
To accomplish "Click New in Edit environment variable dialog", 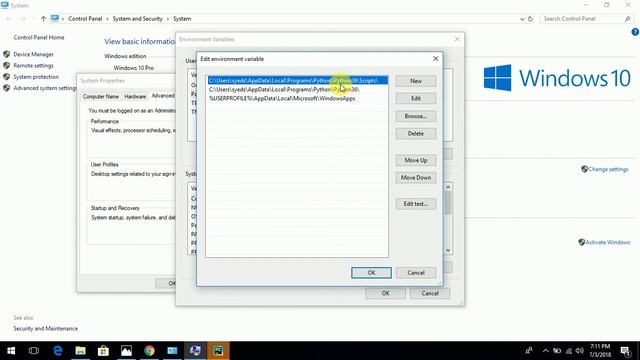I will 416,81.
